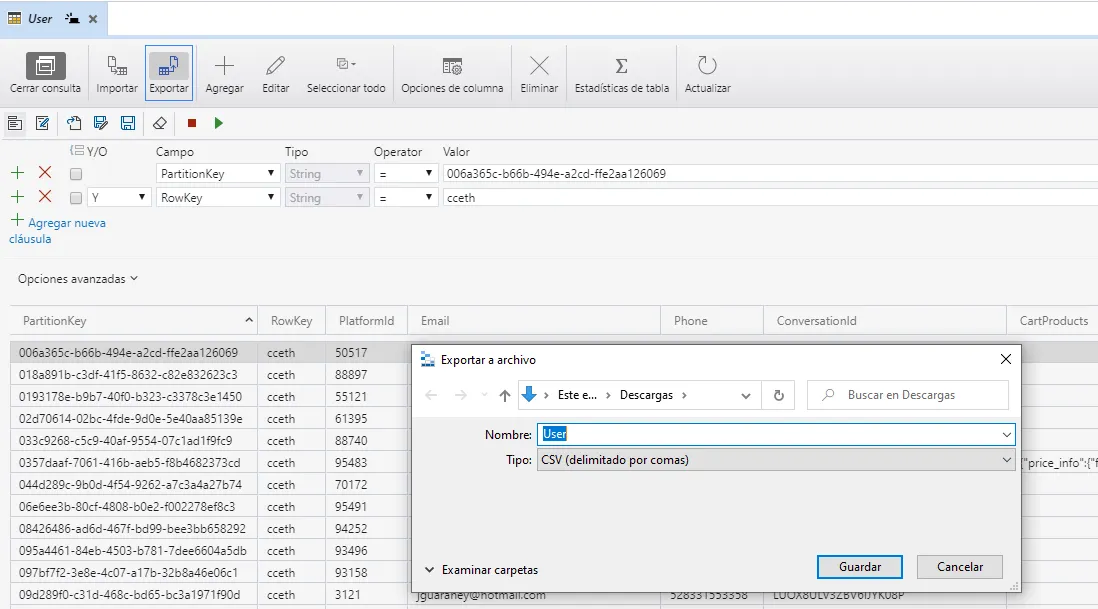Click the open query file icon
1098x609 pixels.
(x=74, y=123)
